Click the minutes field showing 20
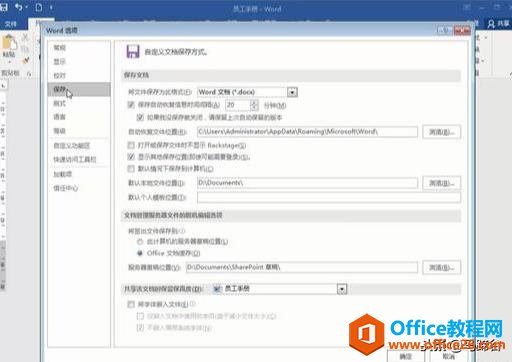The height and width of the screenshot is (362, 512). tap(237, 105)
